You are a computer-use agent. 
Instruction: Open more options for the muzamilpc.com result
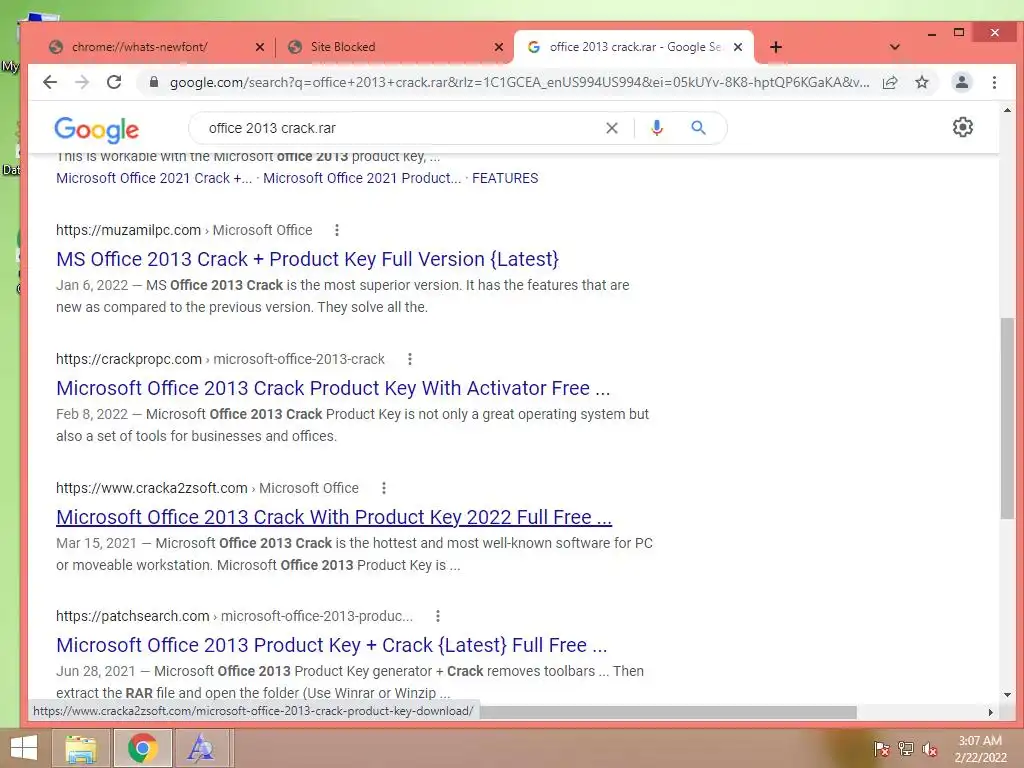336,230
